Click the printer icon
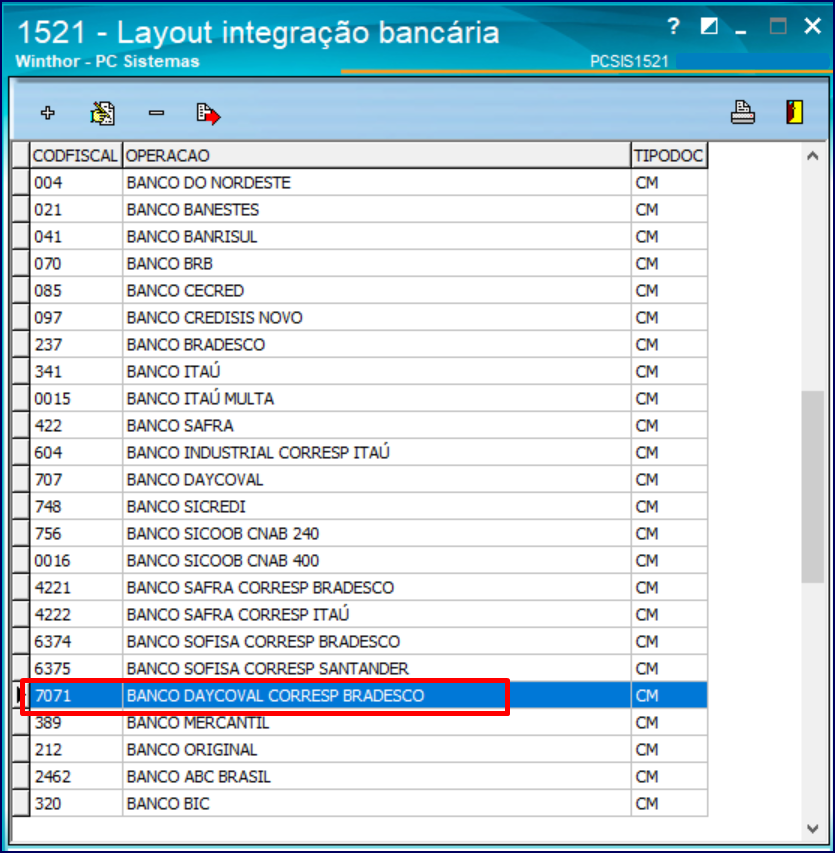Viewport: 835px width, 853px height. pyautogui.click(x=743, y=113)
